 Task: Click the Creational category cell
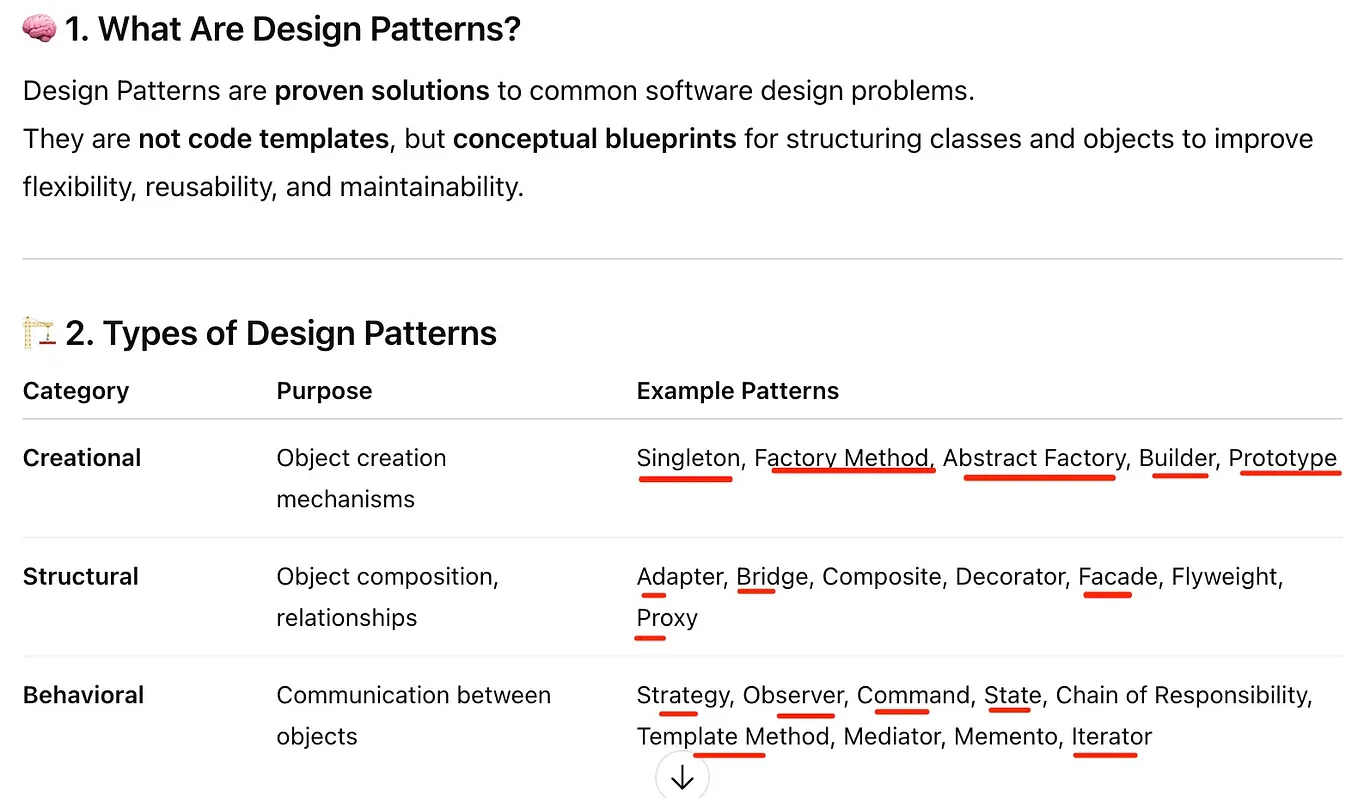click(x=82, y=458)
